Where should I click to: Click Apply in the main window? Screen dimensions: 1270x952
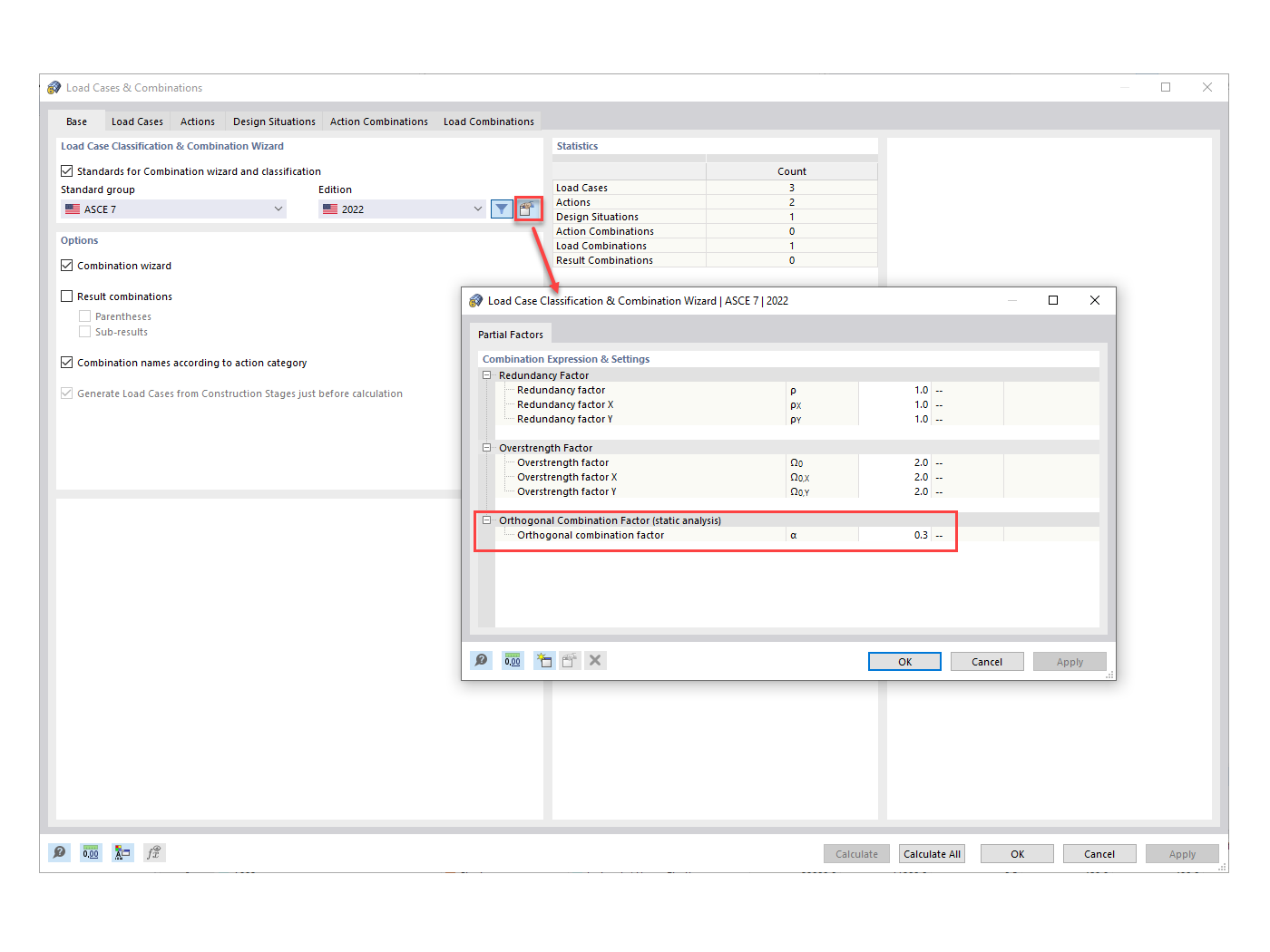click(1182, 854)
